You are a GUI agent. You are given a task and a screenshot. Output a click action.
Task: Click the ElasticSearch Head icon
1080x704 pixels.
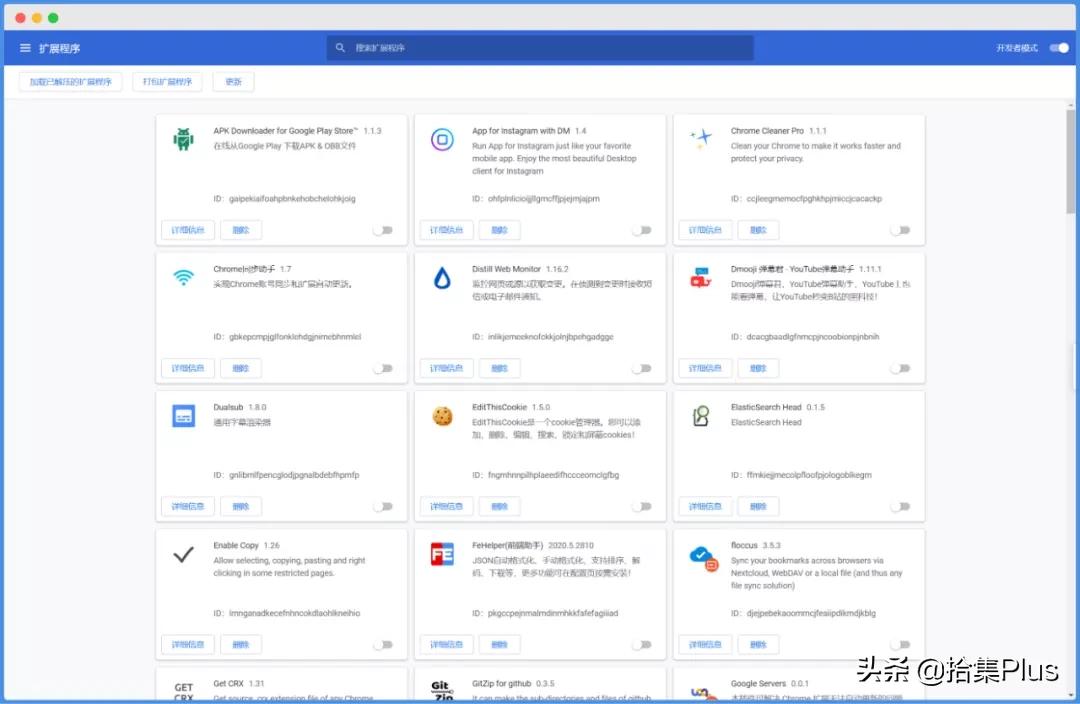click(700, 416)
